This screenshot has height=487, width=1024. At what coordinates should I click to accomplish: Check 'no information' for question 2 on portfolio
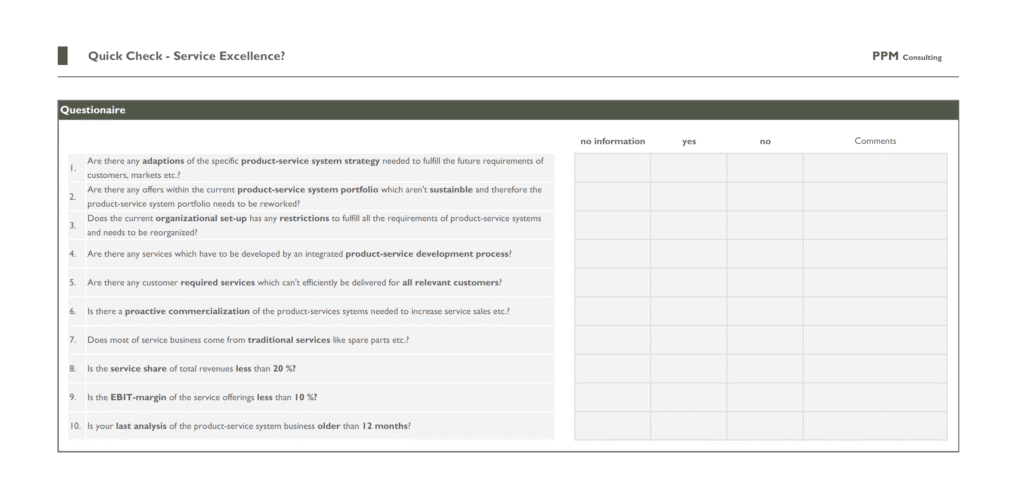pos(612,197)
